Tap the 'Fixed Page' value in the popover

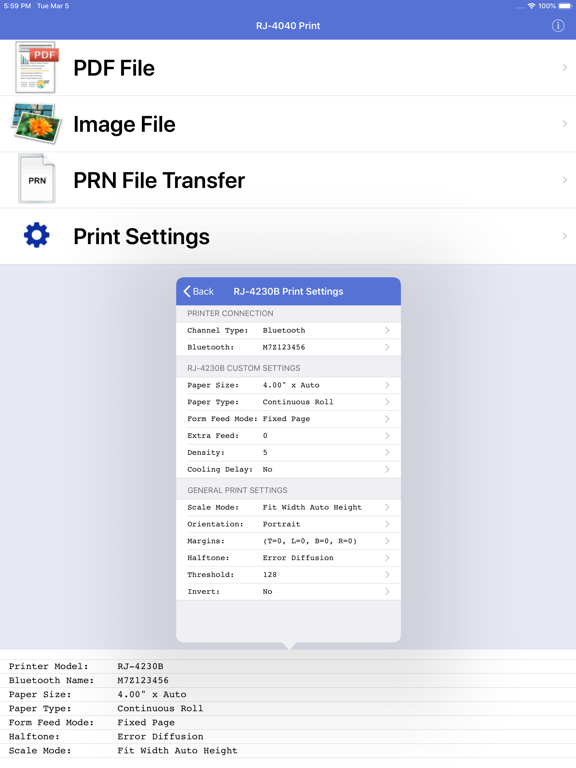click(x=287, y=419)
